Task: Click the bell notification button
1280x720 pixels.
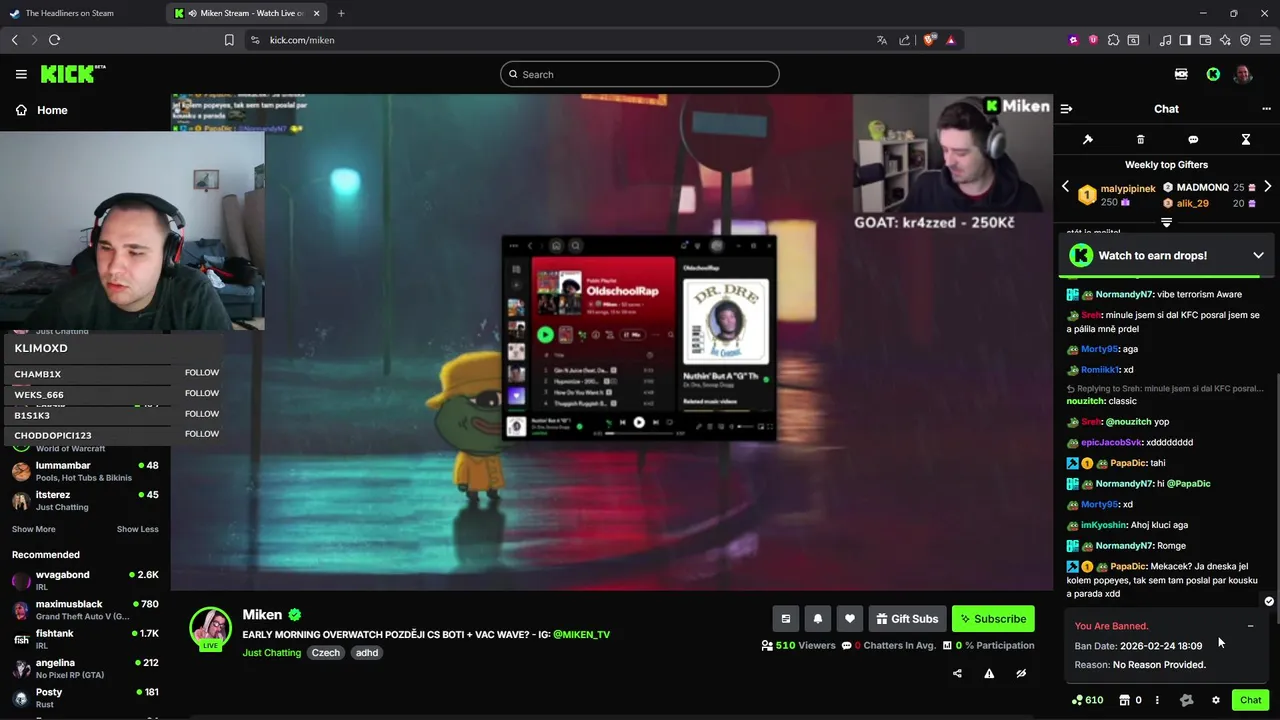Action: click(x=818, y=619)
